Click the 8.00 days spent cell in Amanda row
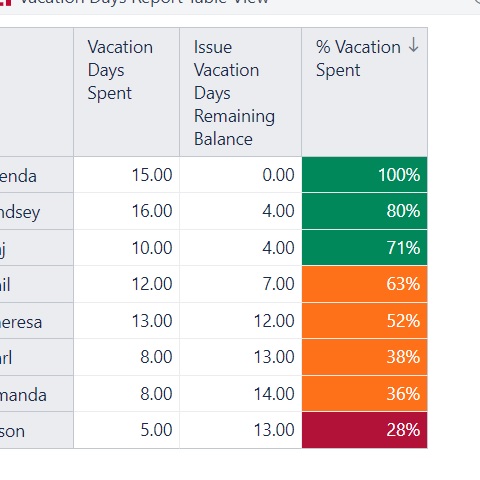 click(127, 393)
